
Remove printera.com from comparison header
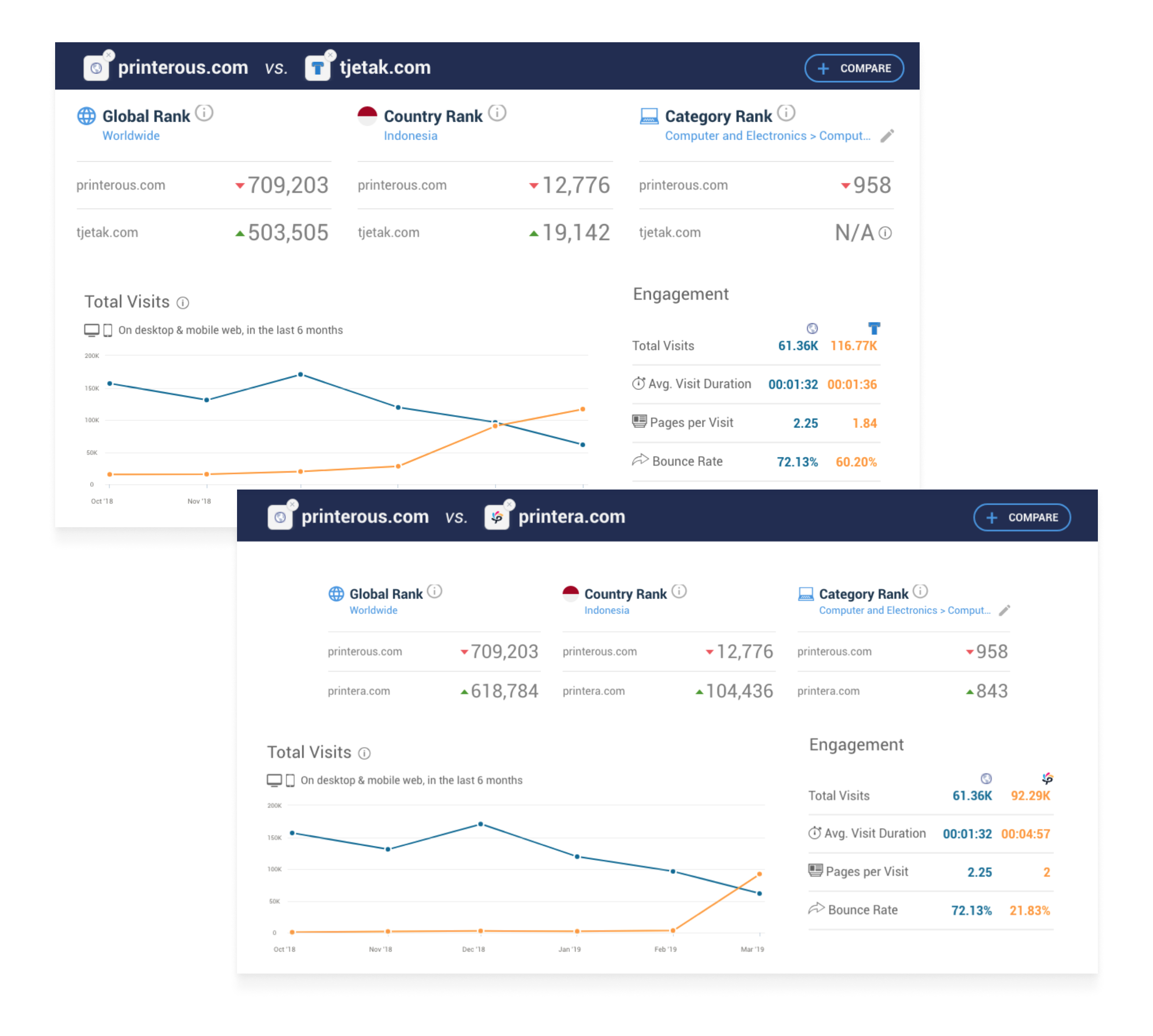coord(509,504)
